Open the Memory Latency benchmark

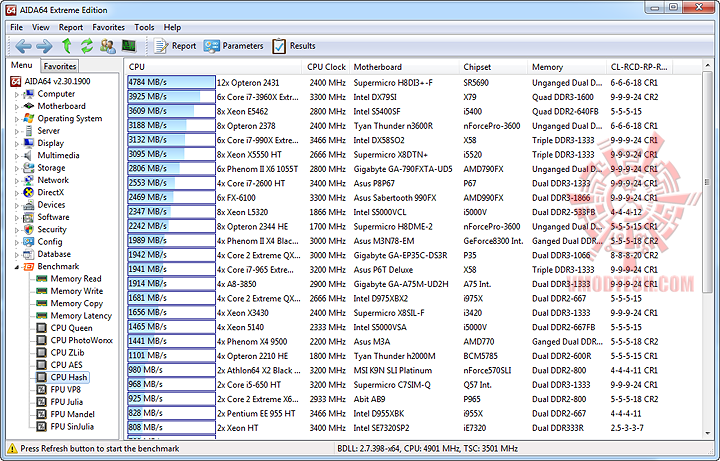[81, 316]
